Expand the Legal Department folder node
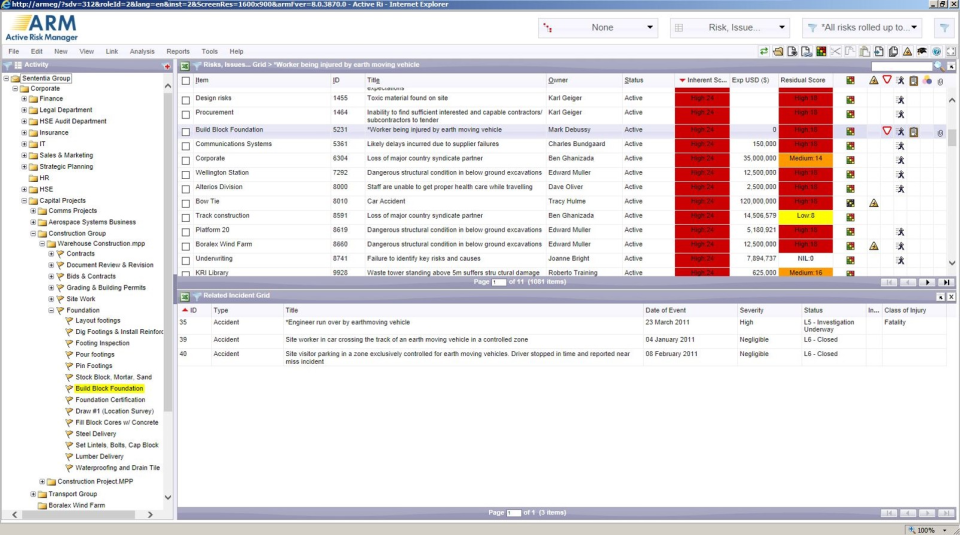The image size is (960, 535). coord(24,110)
